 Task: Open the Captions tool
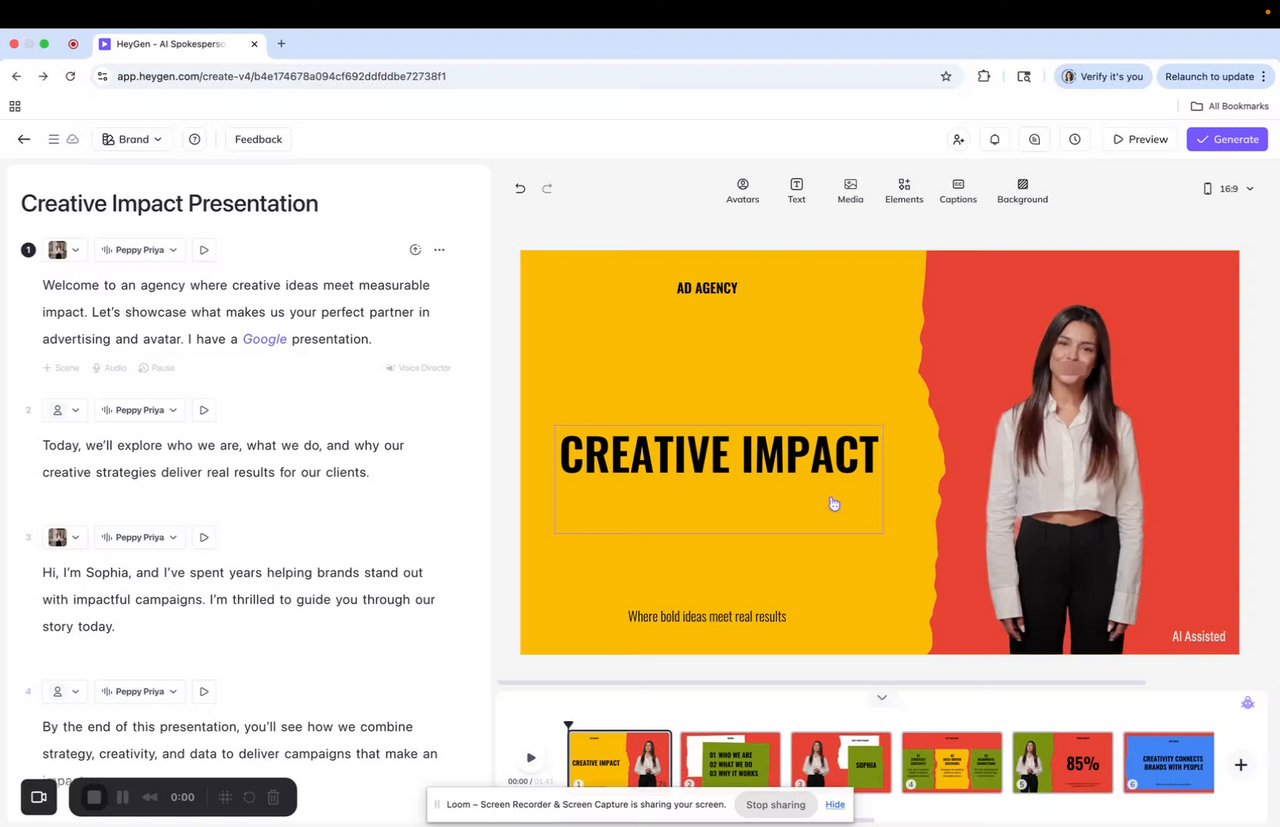[x=958, y=190]
